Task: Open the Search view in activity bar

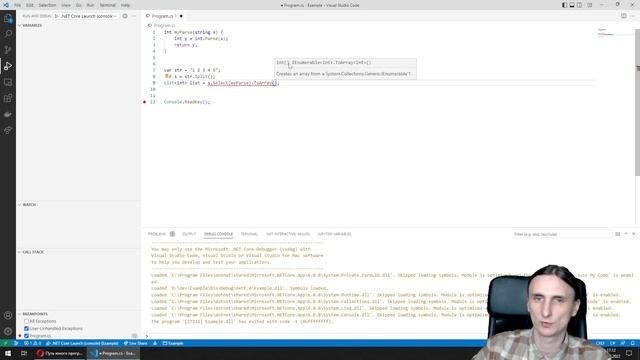Action: (8, 34)
